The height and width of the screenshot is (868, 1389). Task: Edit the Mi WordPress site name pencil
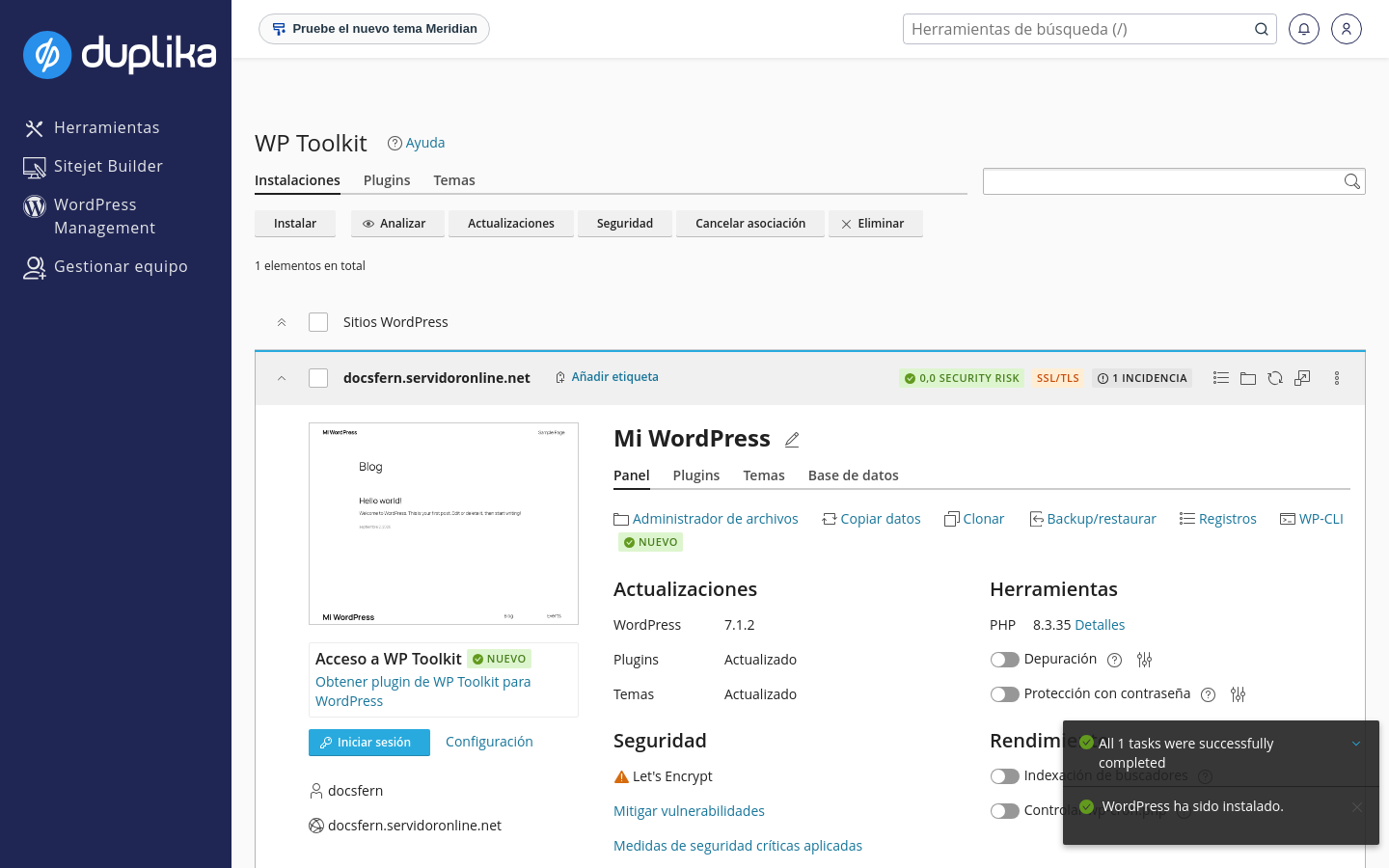click(x=792, y=440)
